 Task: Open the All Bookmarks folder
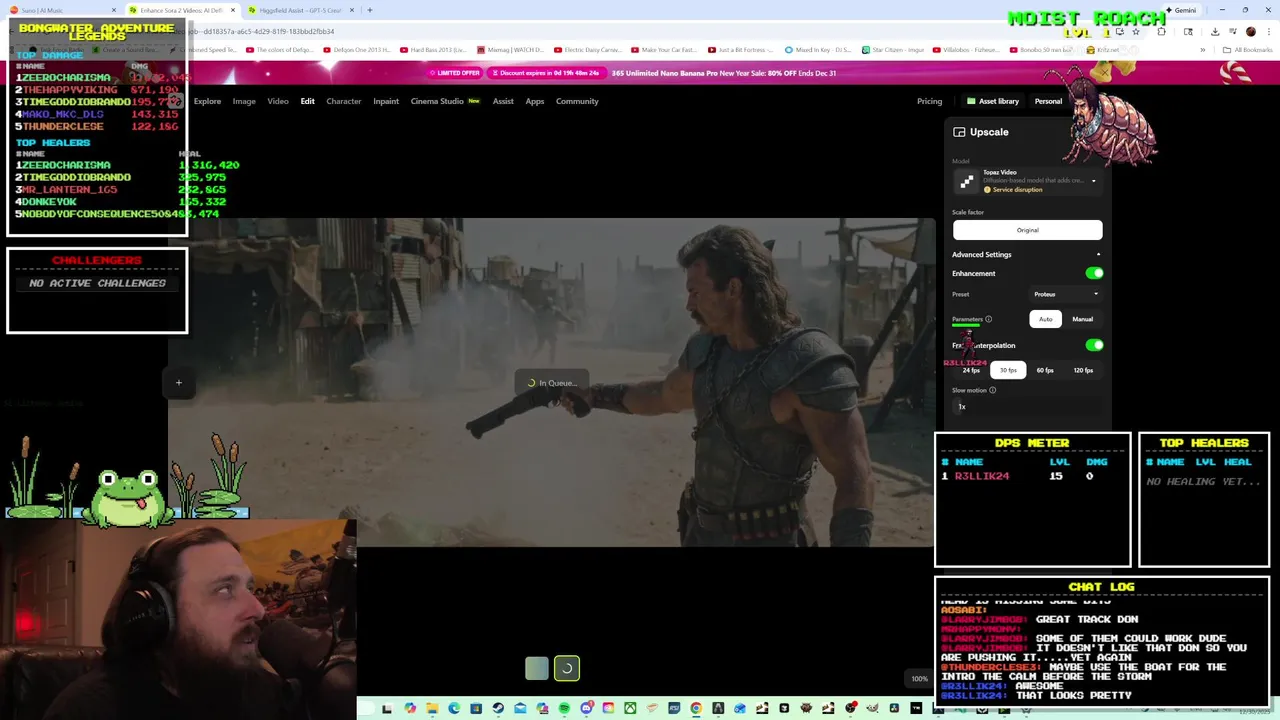[1248, 49]
